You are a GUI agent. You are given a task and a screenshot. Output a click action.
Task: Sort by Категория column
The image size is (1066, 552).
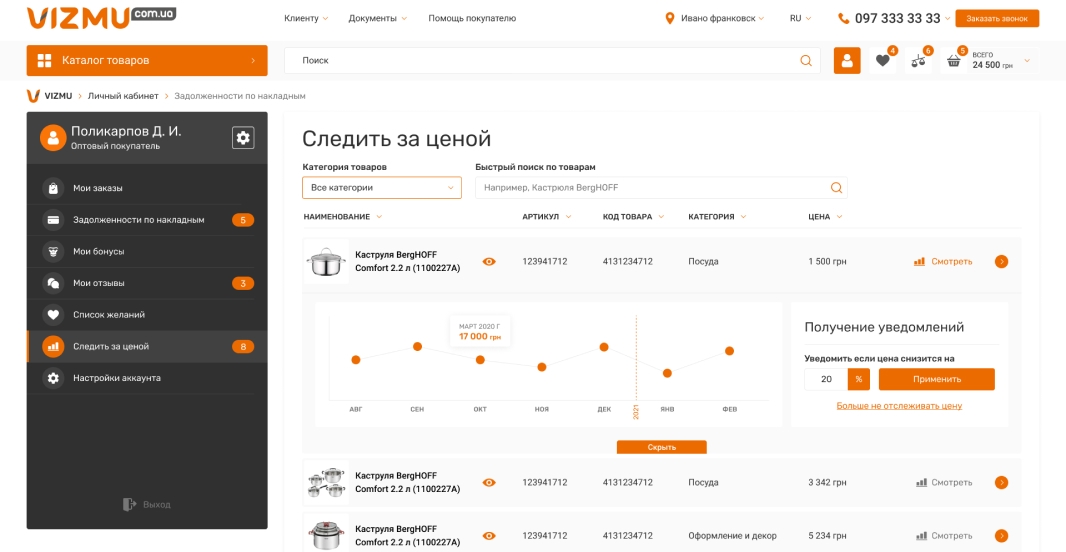pyautogui.click(x=717, y=217)
